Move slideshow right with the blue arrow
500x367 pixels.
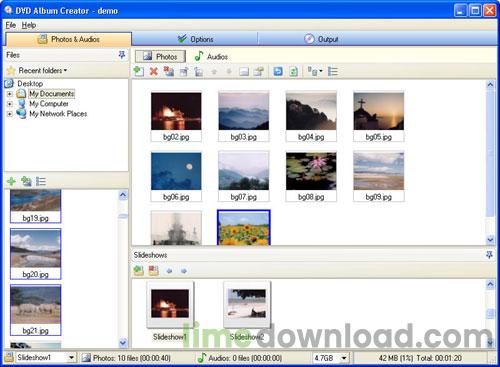point(184,271)
